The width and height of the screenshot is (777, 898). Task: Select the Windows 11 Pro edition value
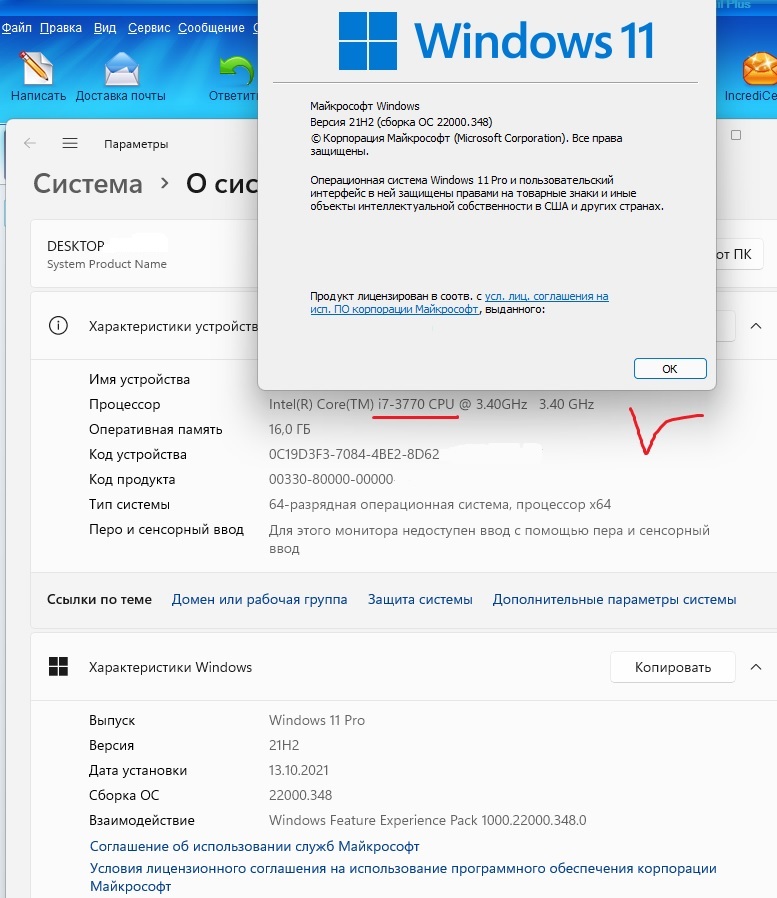tap(317, 720)
